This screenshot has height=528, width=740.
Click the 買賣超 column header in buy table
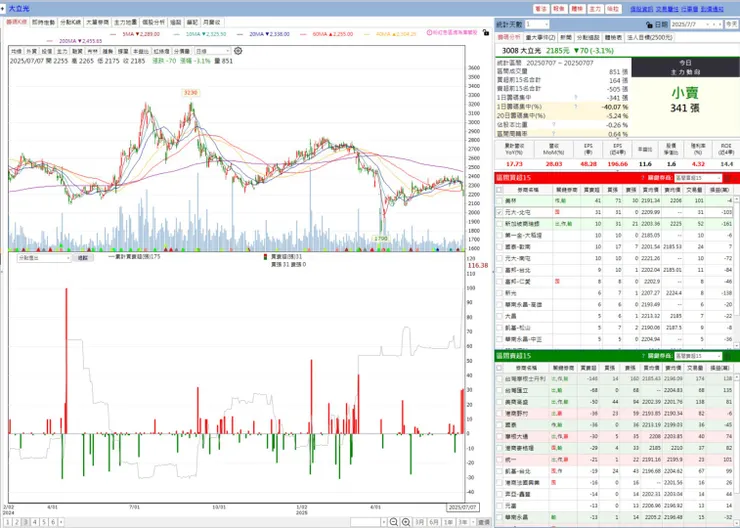pos(591,190)
